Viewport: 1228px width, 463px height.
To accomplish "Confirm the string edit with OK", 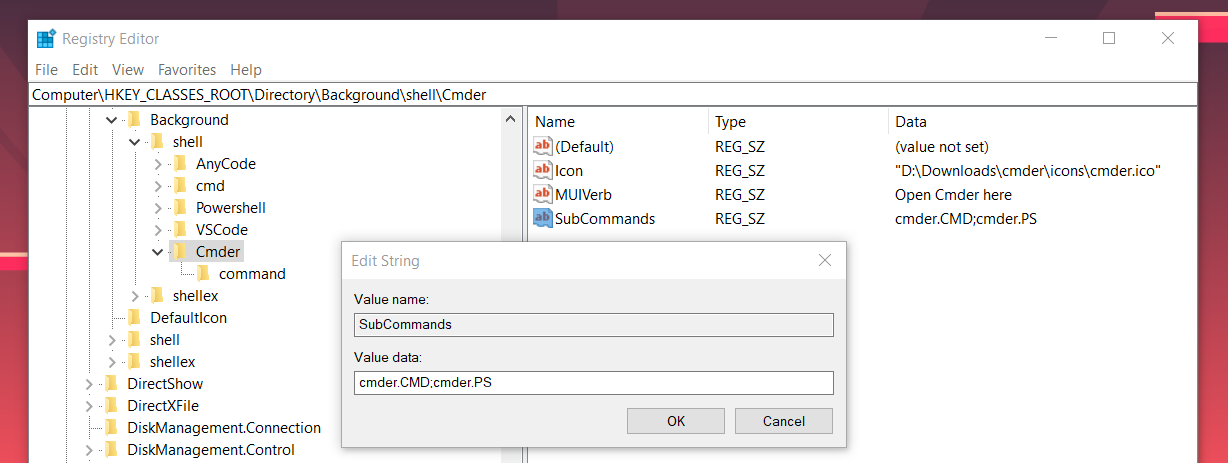I will 676,421.
